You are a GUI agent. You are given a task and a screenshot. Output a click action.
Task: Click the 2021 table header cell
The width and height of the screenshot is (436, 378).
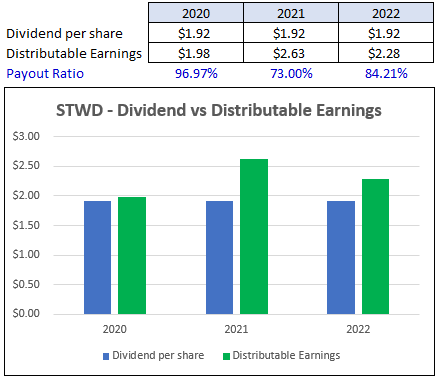point(291,13)
